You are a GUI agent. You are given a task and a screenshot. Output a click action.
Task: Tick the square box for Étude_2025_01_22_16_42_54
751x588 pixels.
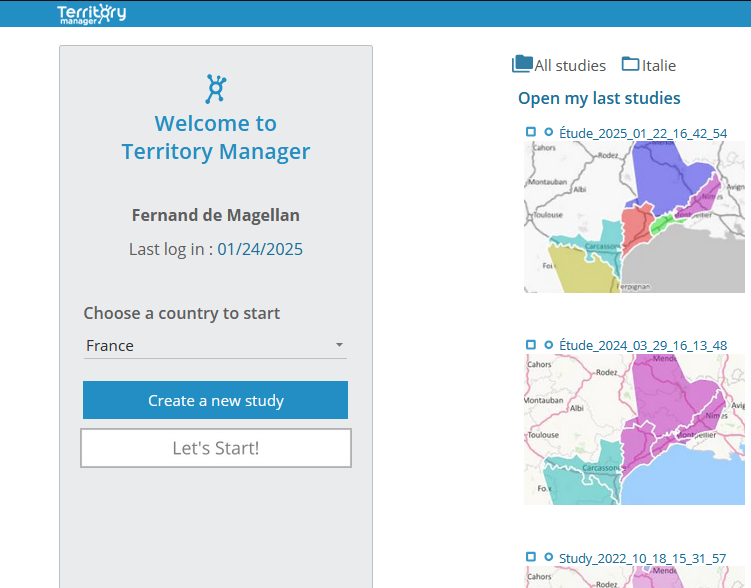(x=531, y=132)
